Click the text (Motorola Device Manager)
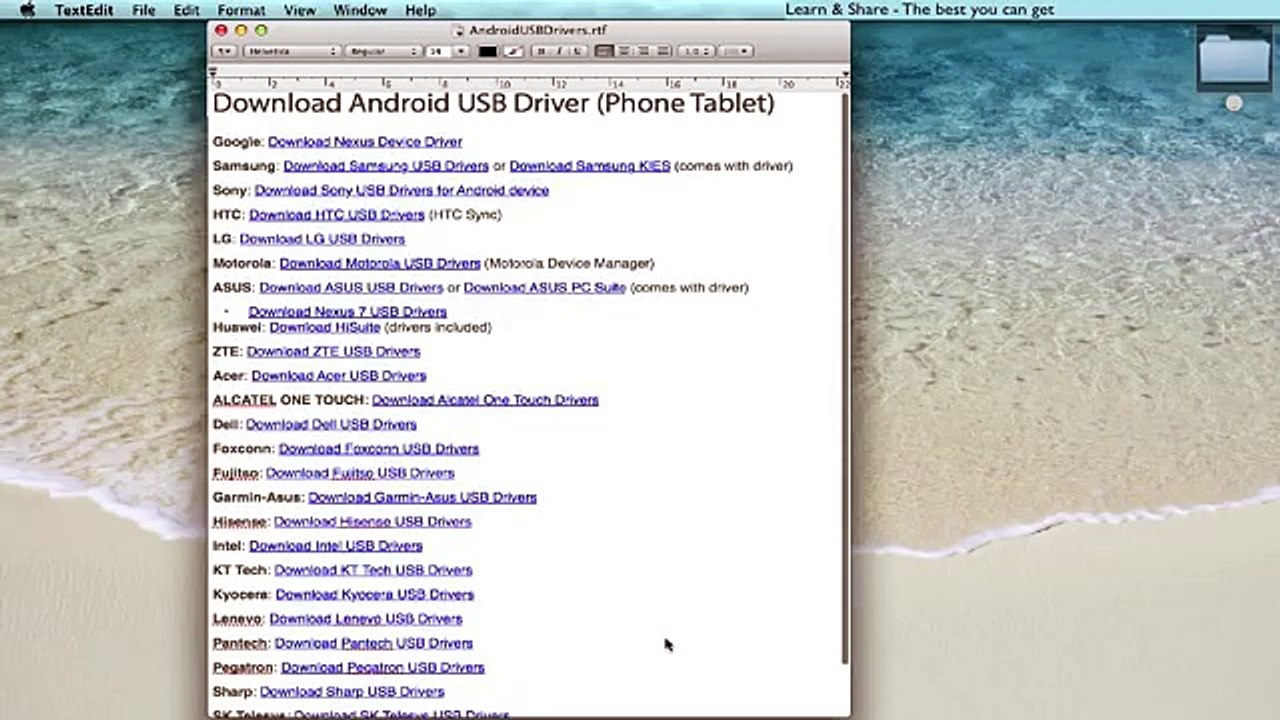Image resolution: width=1280 pixels, height=720 pixels. click(569, 263)
